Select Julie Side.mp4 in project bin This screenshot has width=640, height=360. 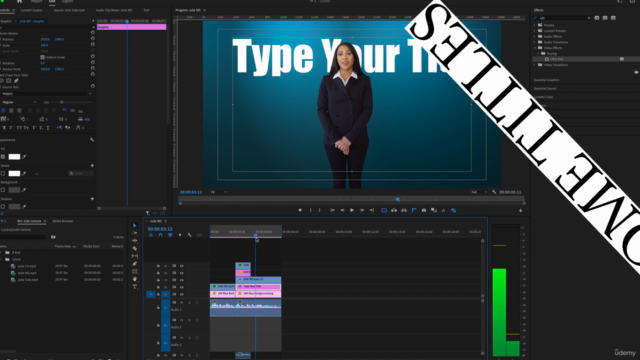[x=28, y=280]
